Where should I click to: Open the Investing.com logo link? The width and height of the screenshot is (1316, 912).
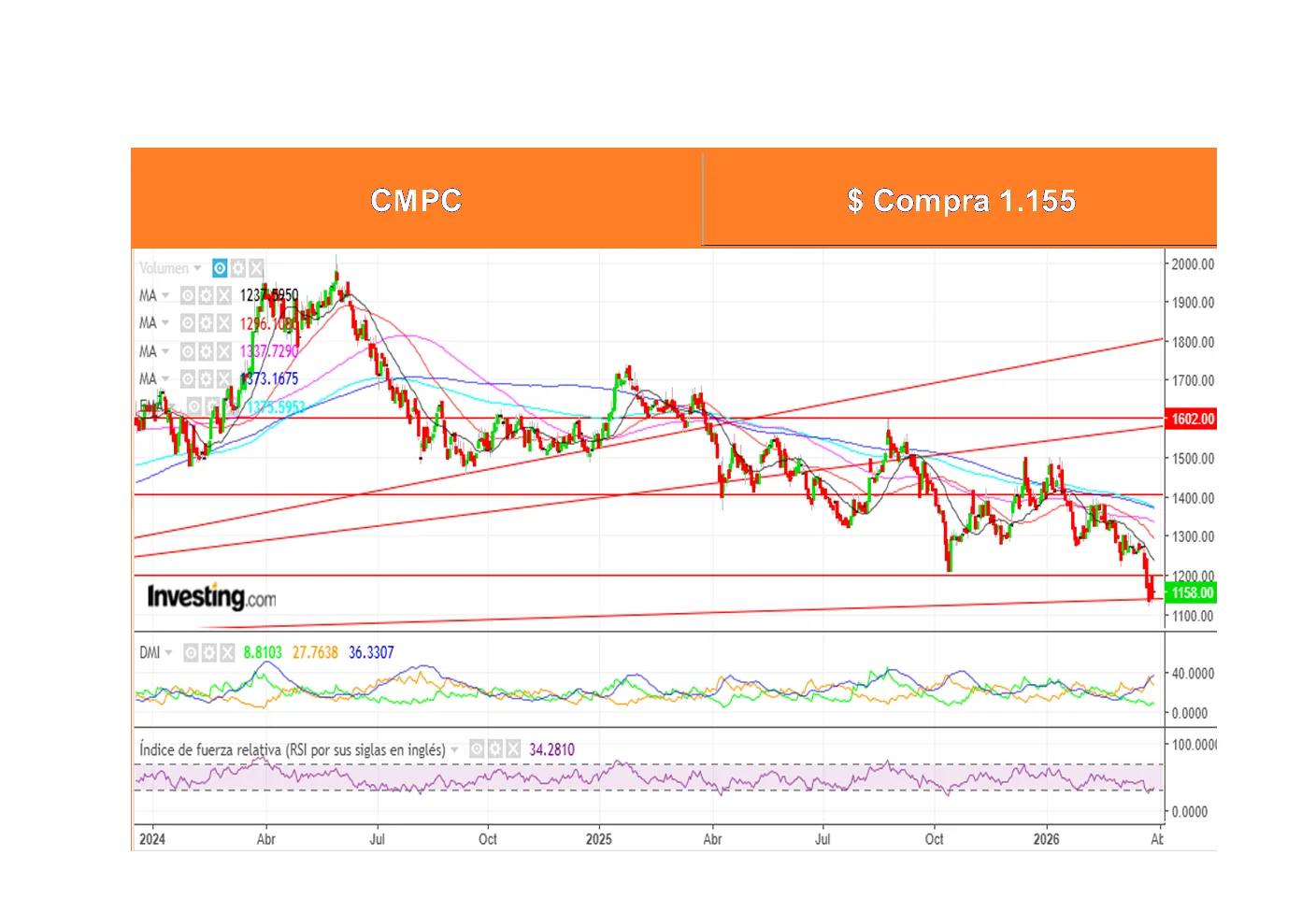click(211, 596)
